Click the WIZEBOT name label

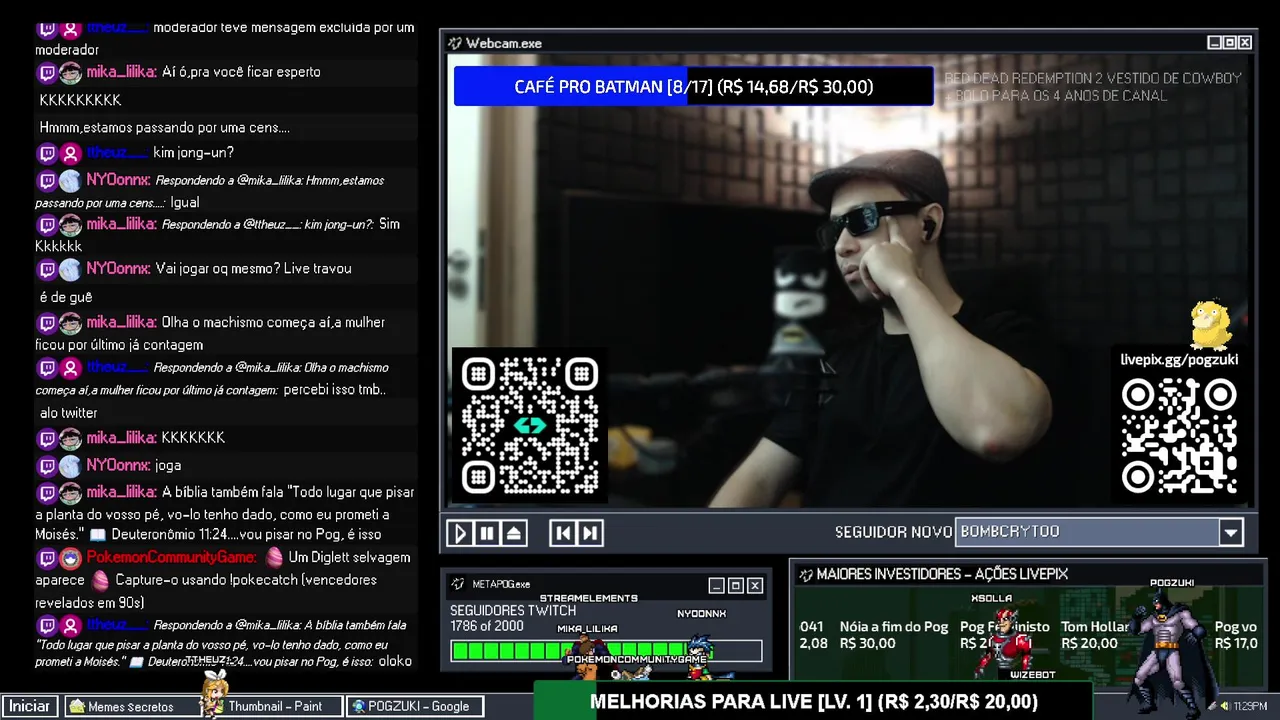[1032, 675]
